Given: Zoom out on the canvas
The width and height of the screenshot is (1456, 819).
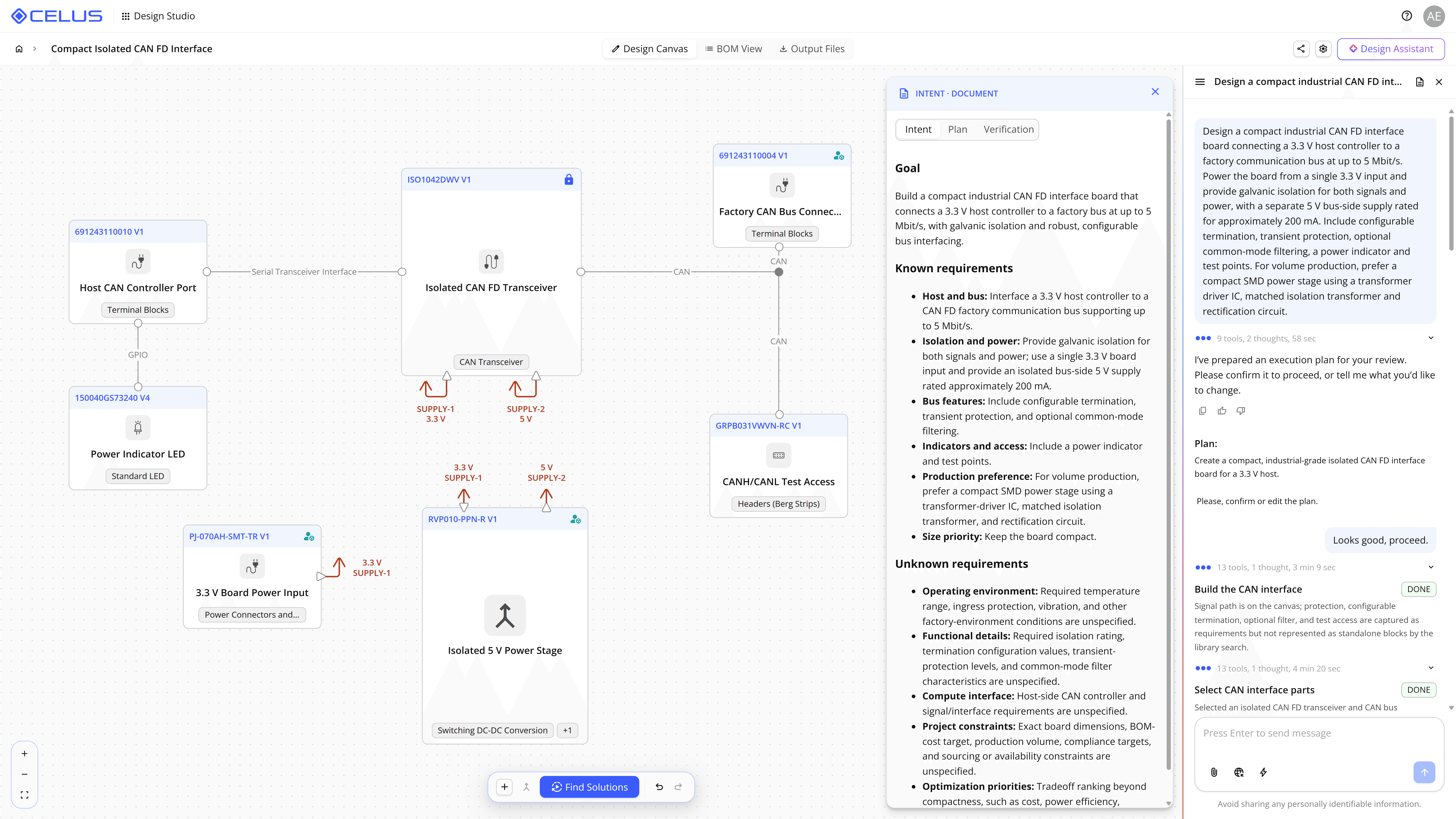Looking at the screenshot, I should (x=24, y=774).
